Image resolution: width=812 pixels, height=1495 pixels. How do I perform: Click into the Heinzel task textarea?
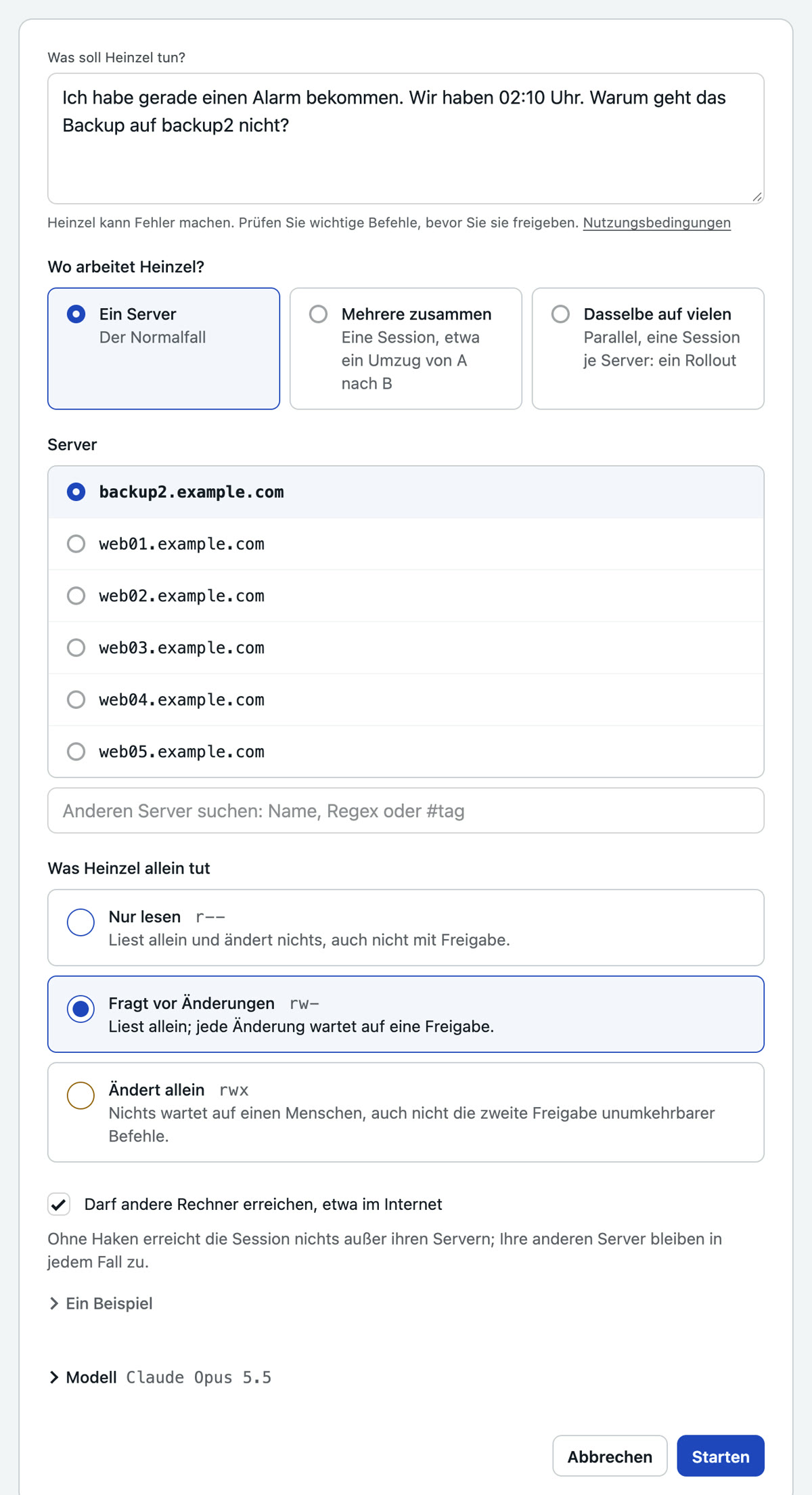(406, 139)
